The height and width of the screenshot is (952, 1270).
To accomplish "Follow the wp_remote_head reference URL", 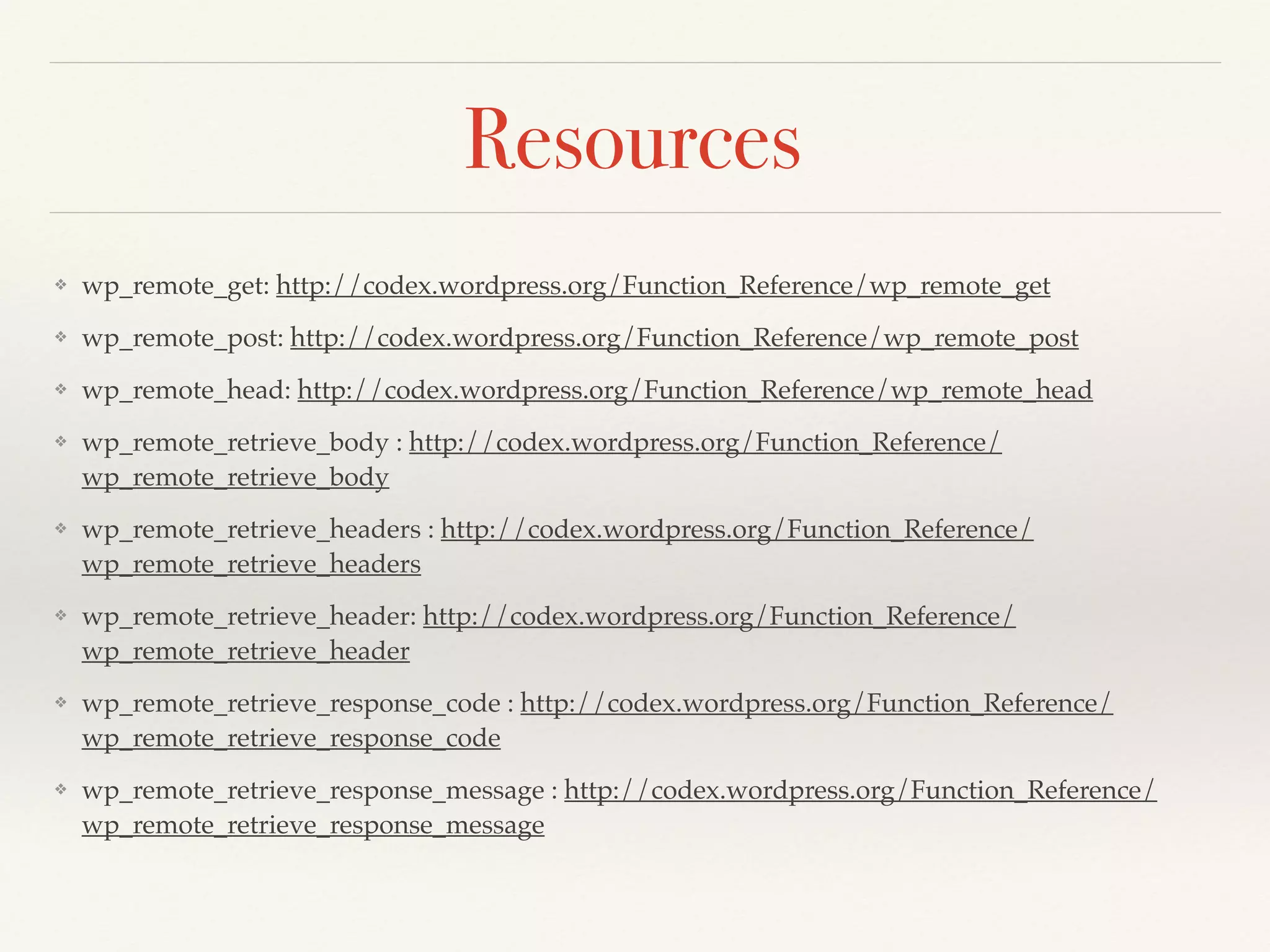I will pyautogui.click(x=695, y=390).
